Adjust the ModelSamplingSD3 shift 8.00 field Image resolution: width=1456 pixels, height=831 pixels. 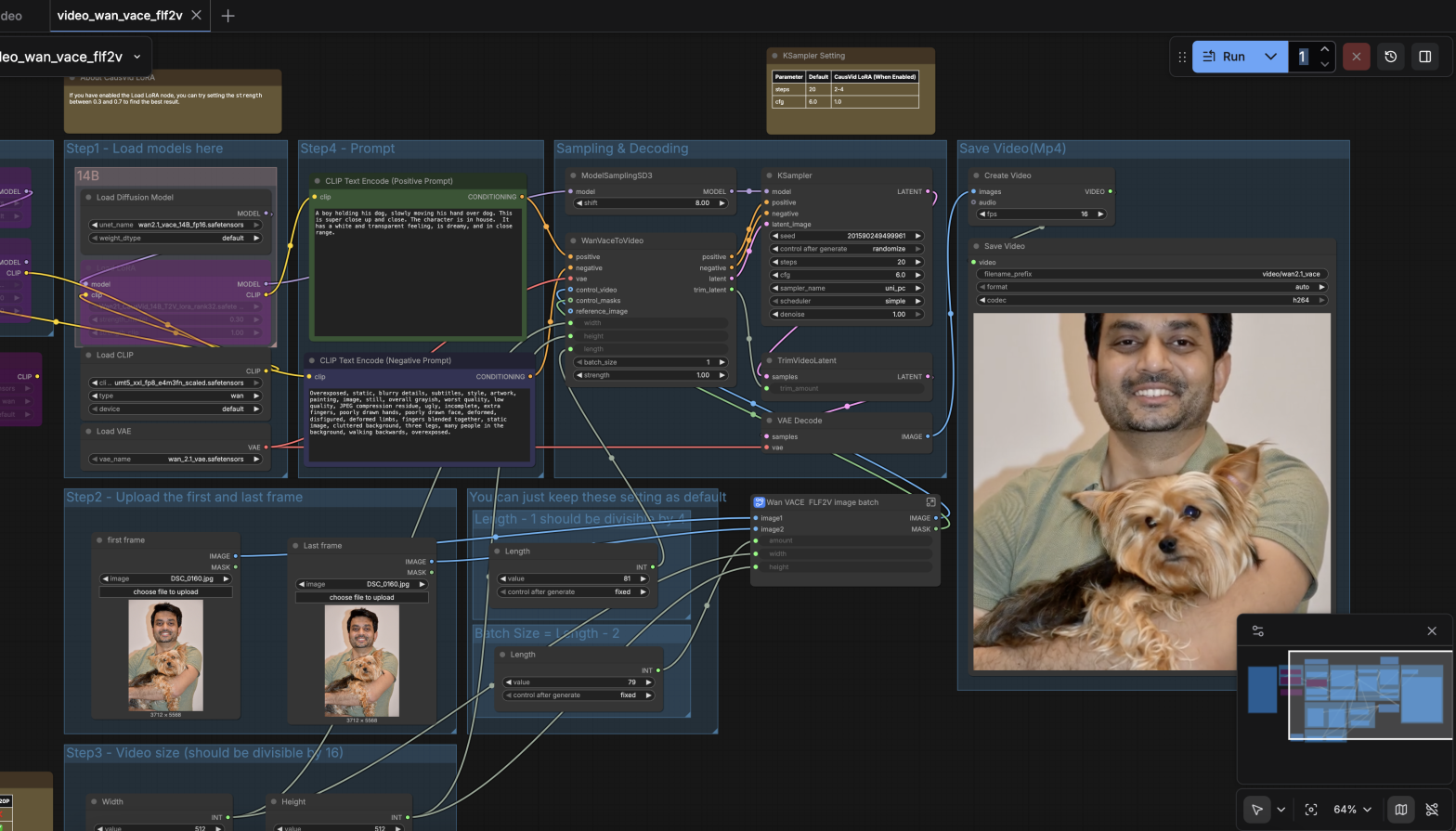[x=649, y=202]
